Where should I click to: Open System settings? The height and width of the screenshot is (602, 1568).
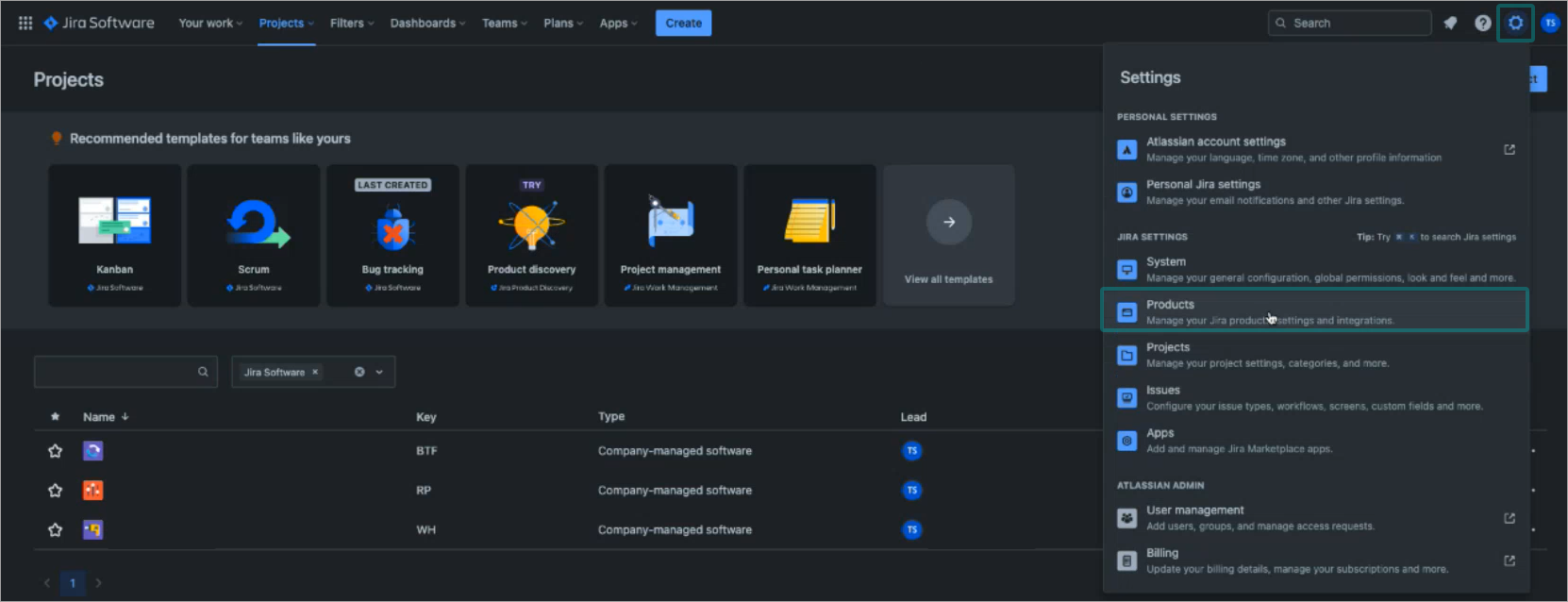(x=1315, y=269)
